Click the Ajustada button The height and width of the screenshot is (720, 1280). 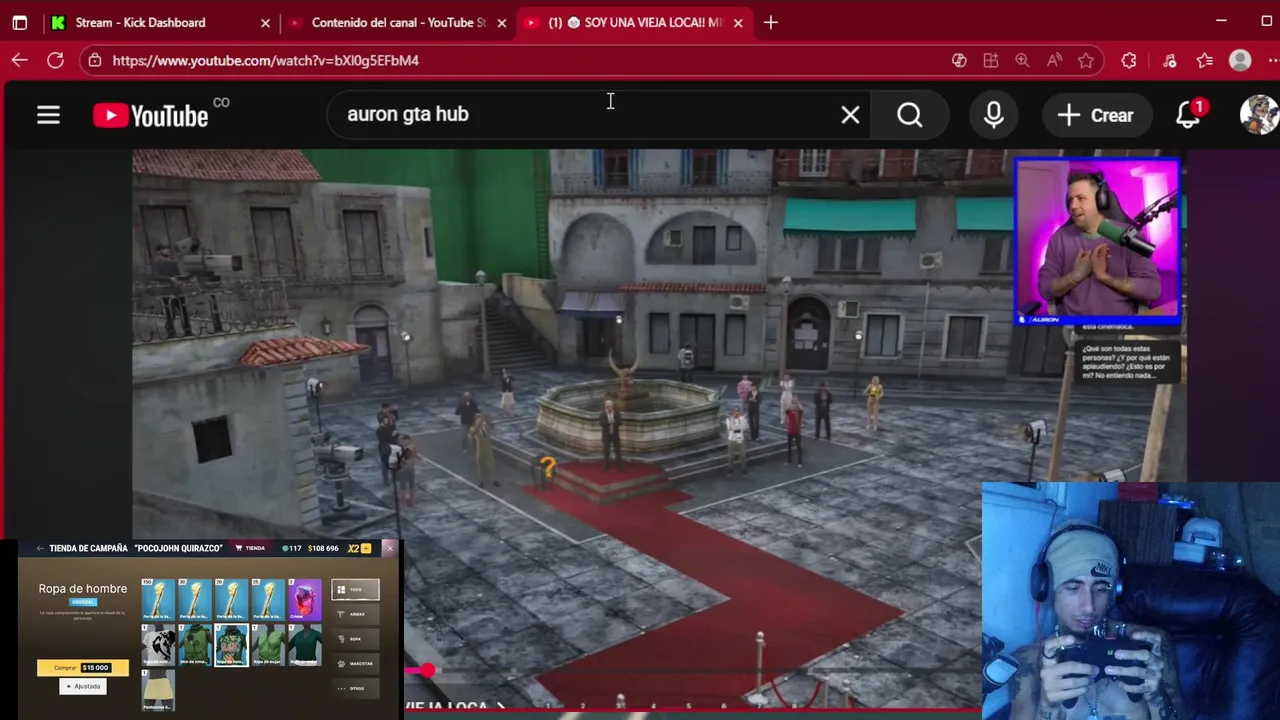coord(83,686)
